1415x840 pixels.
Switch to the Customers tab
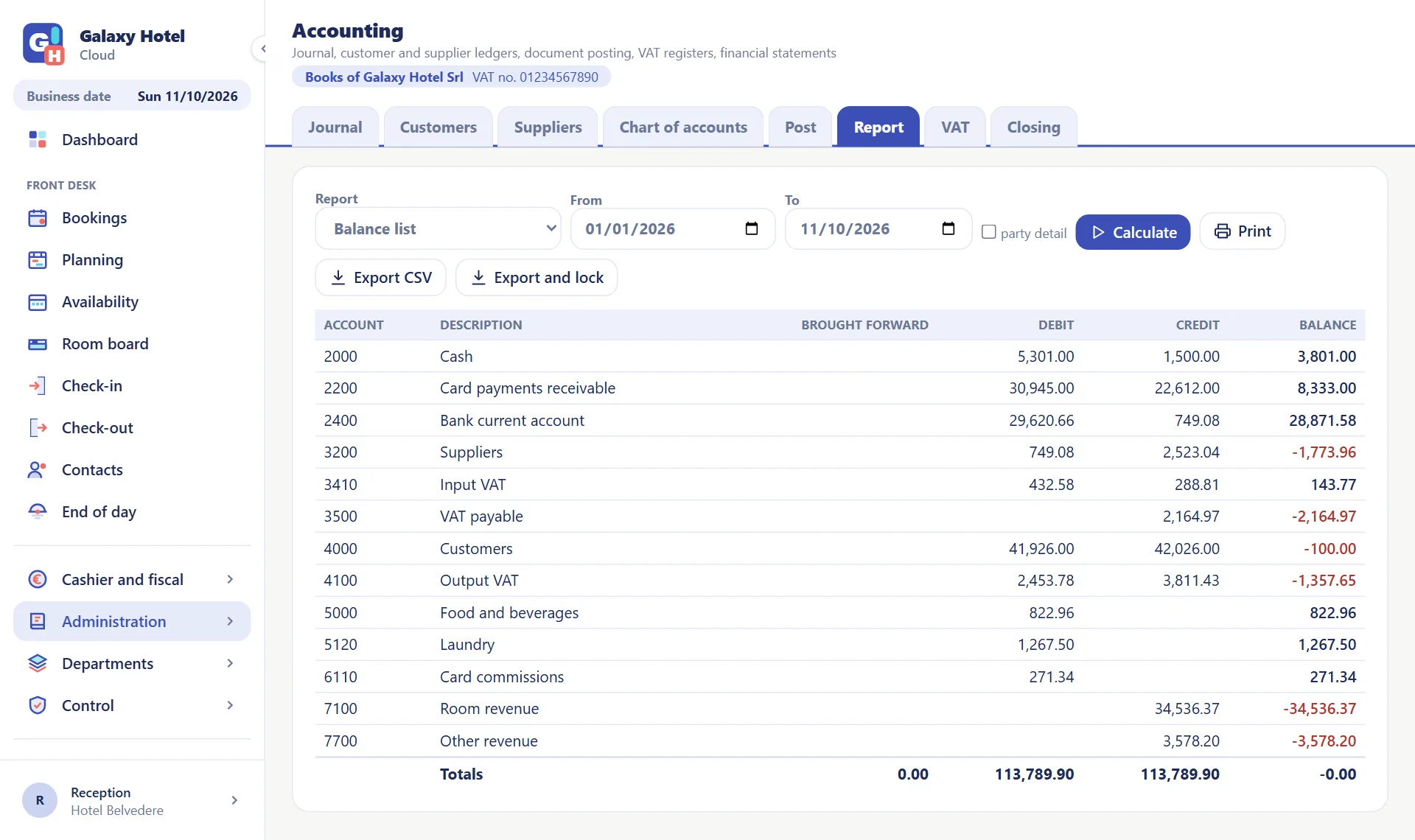[439, 127]
